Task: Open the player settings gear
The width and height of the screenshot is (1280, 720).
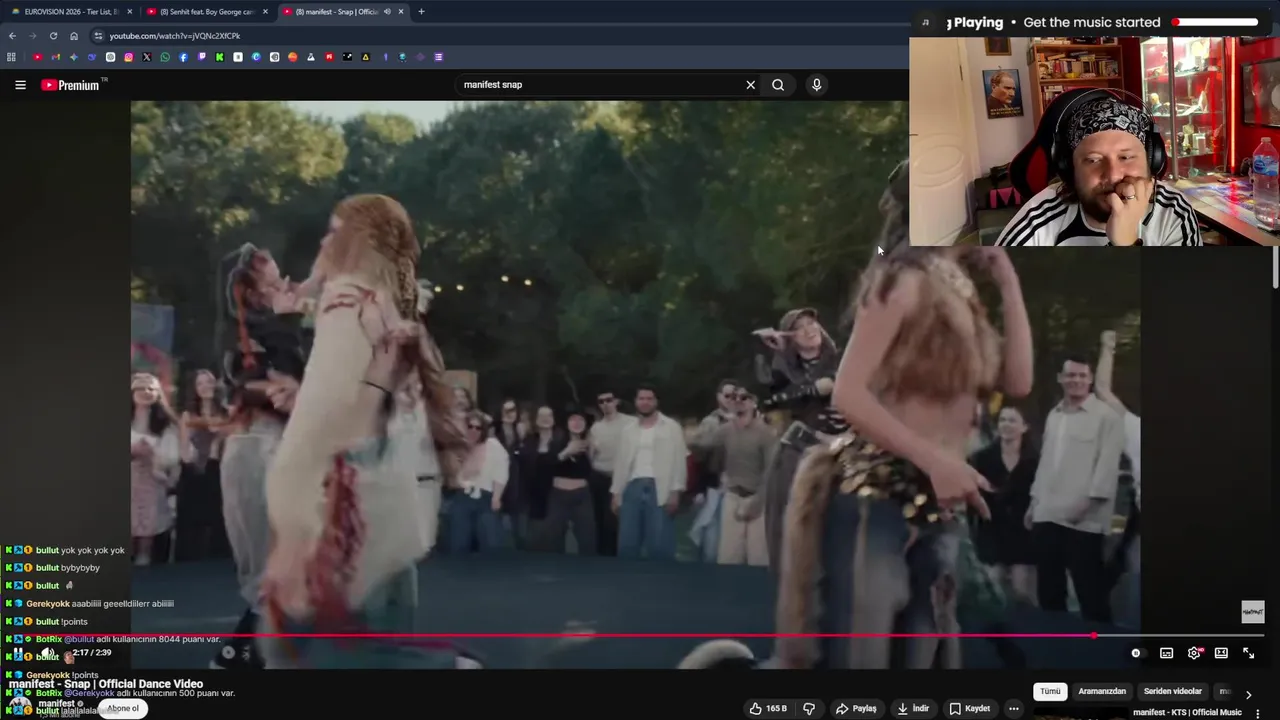Action: 1194,653
